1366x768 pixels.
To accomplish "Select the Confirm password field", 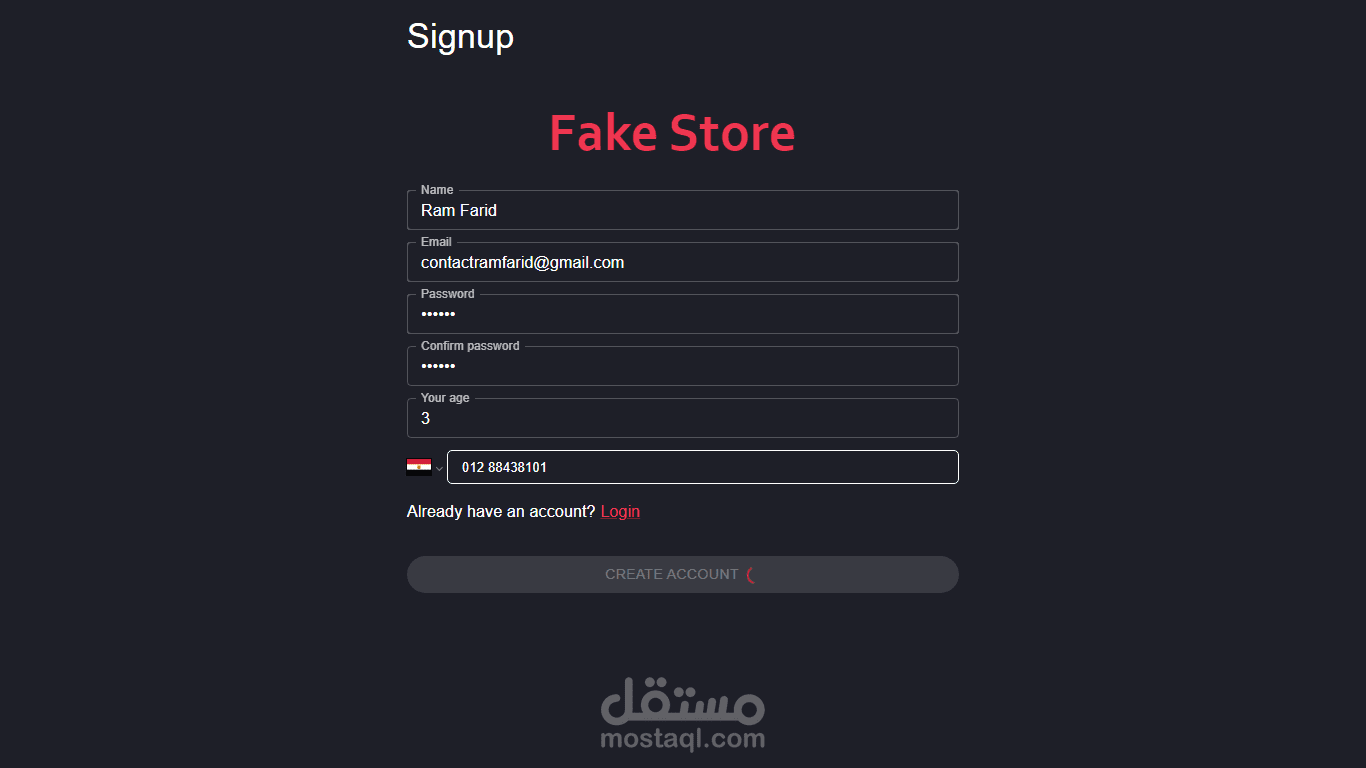I will pyautogui.click(x=683, y=366).
